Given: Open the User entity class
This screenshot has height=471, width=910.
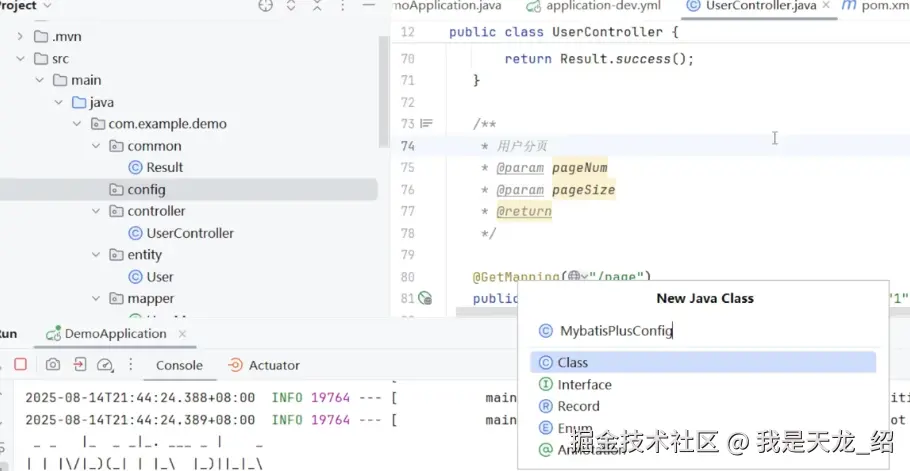Looking at the screenshot, I should [x=151, y=277].
